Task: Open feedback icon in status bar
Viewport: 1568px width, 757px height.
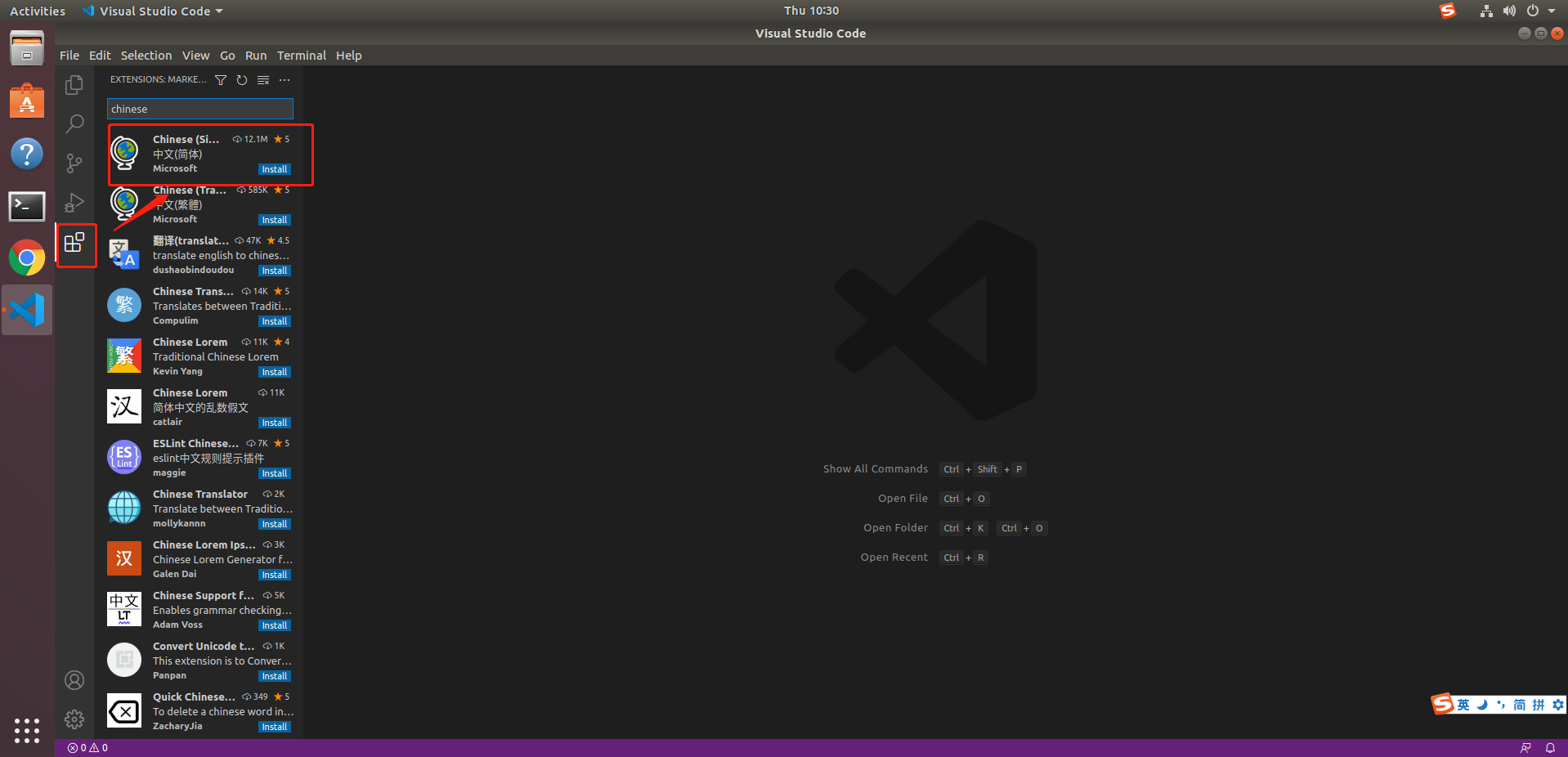Action: [1525, 748]
